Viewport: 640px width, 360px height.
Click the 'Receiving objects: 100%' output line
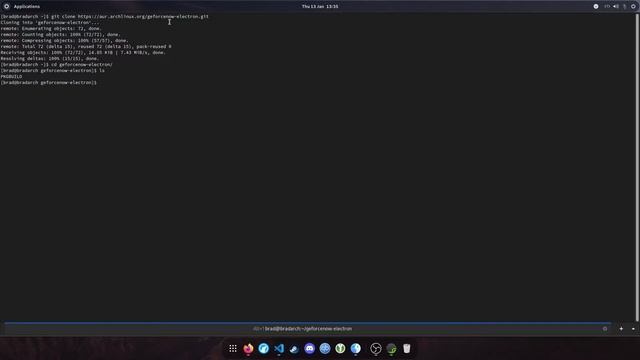[x=83, y=53]
